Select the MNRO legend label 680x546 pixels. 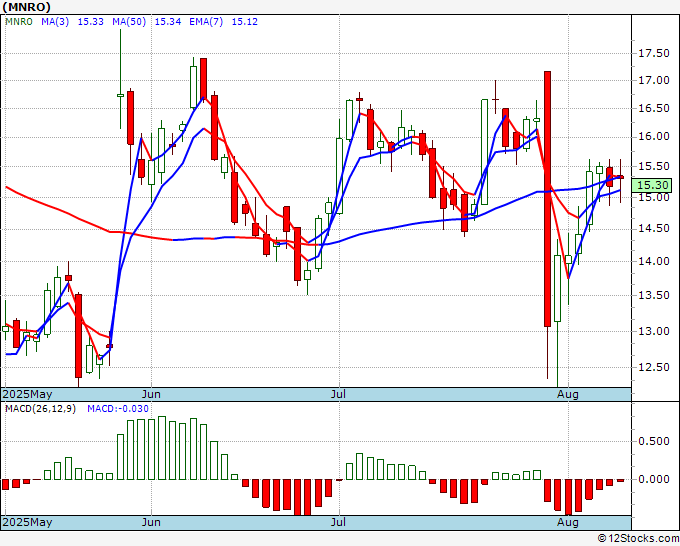click(19, 22)
